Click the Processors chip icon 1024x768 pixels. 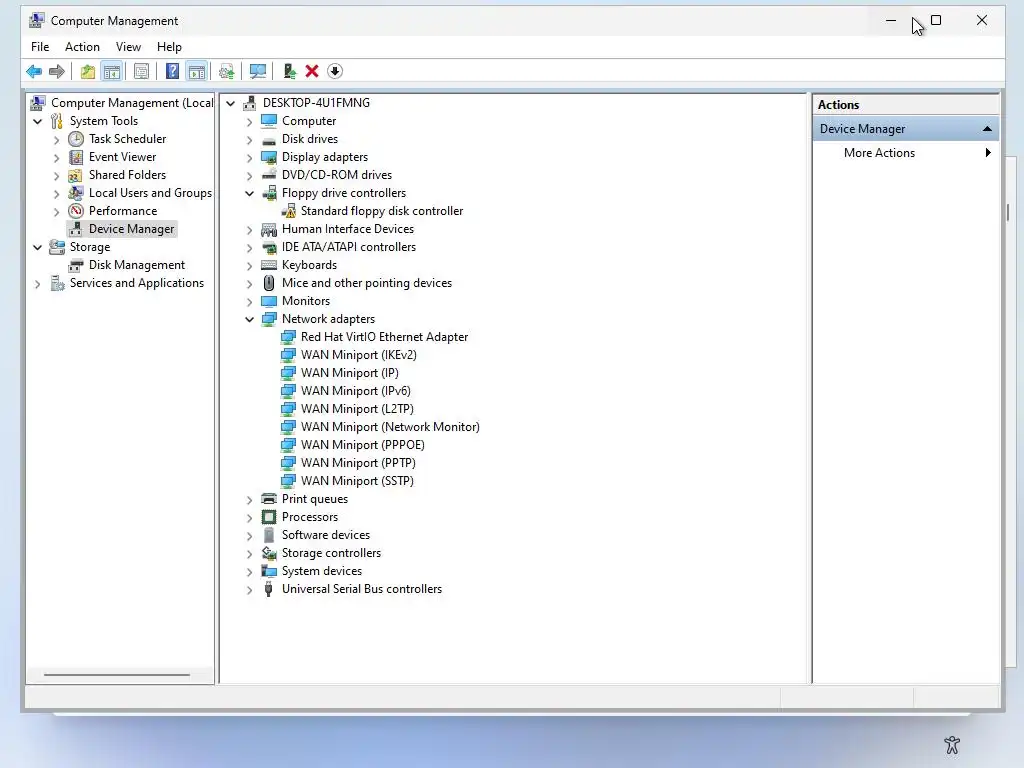[269, 517]
